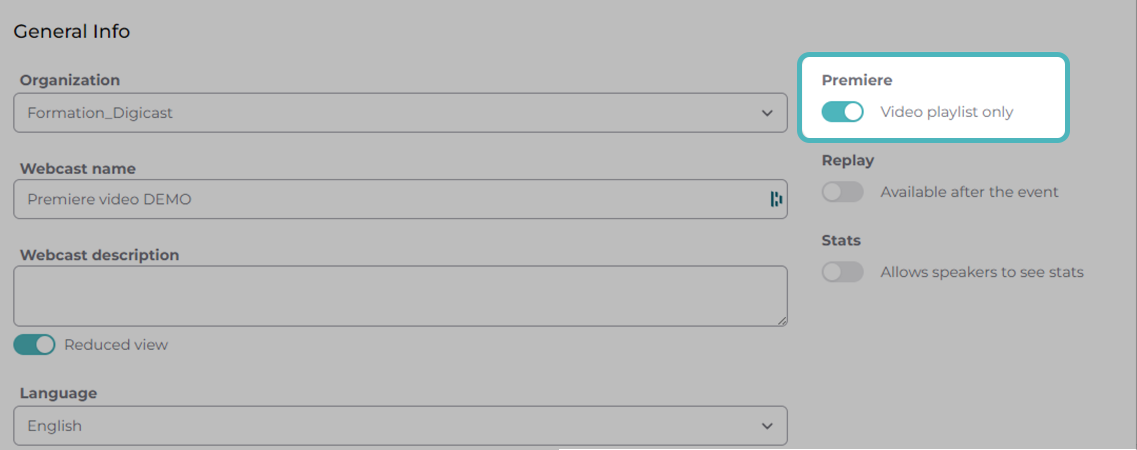Click the General Info section heading
Image resolution: width=1137 pixels, height=450 pixels.
pyautogui.click(x=72, y=32)
